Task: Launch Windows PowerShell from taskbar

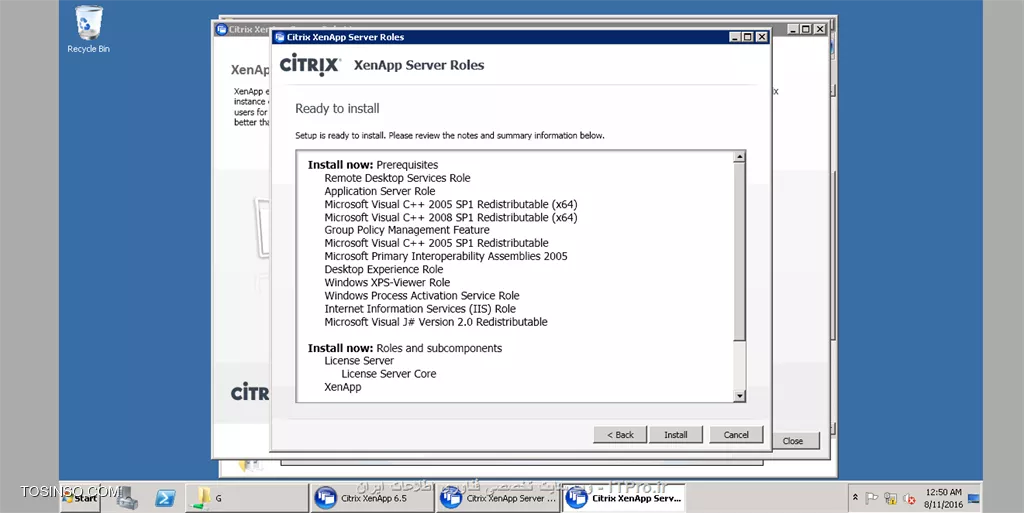Action: 165,499
